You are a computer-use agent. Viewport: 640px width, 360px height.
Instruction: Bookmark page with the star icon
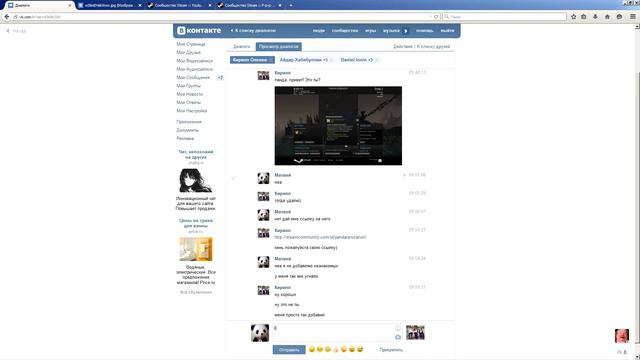pyautogui.click(x=573, y=17)
